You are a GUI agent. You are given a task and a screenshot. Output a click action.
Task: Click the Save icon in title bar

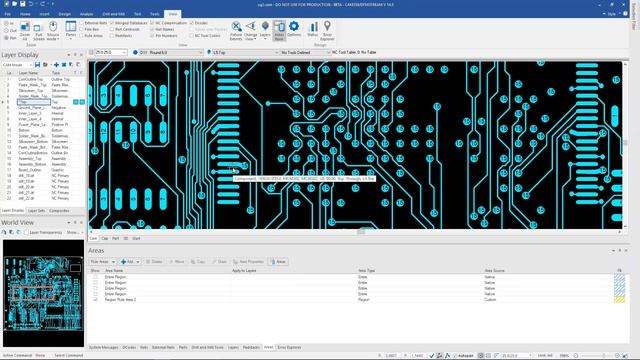[x=22, y=4]
